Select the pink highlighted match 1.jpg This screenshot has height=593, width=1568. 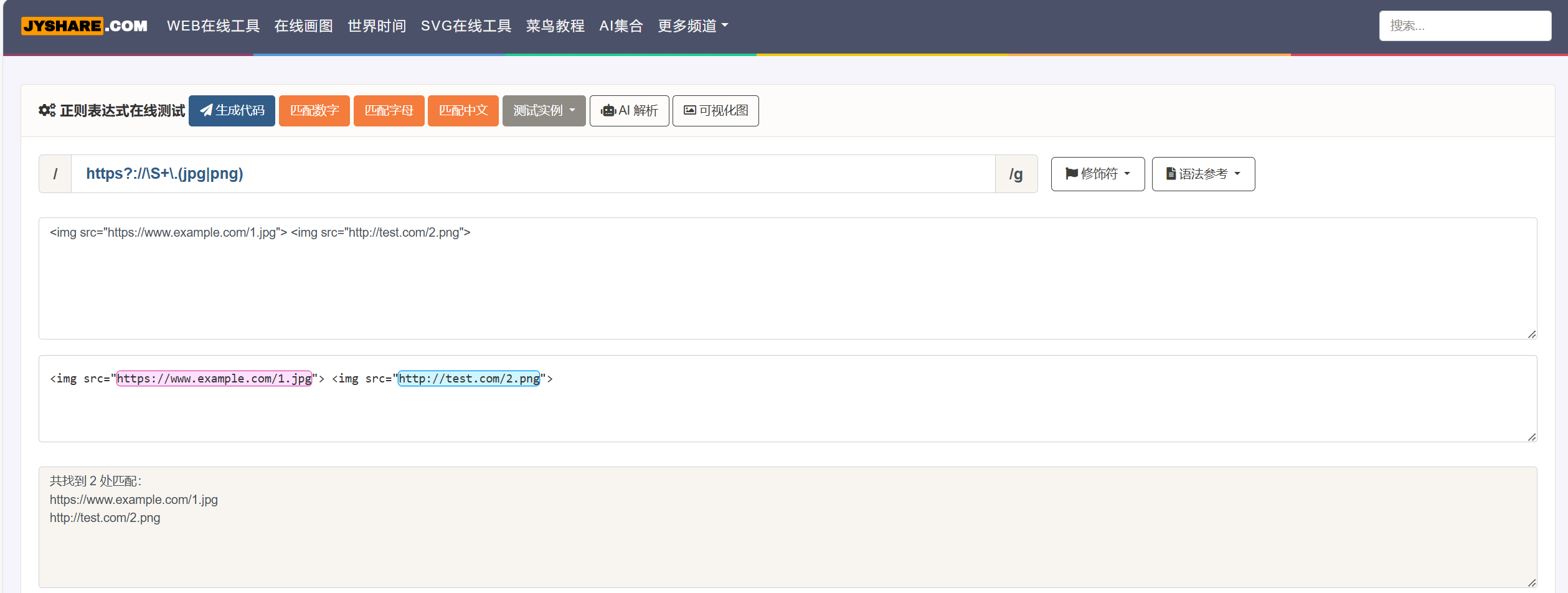click(x=214, y=378)
